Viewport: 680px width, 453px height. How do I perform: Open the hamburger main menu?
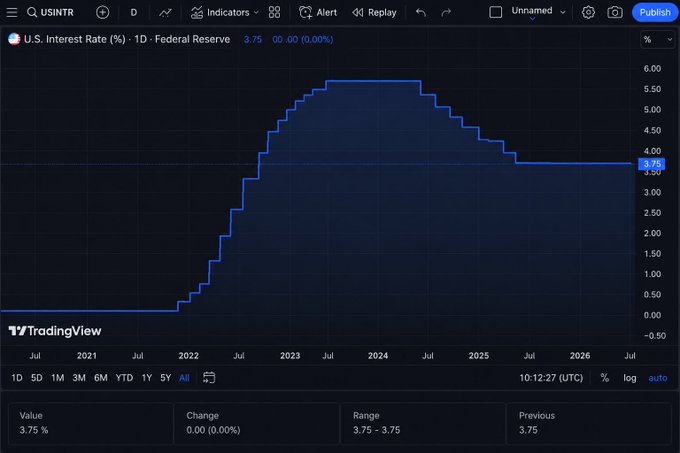[12, 13]
